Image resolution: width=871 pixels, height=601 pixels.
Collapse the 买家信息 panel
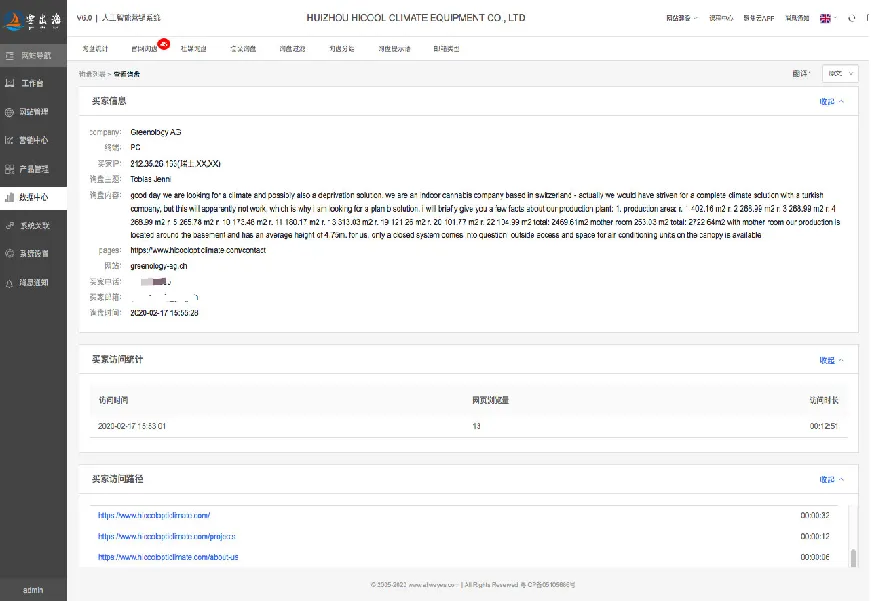(831, 101)
